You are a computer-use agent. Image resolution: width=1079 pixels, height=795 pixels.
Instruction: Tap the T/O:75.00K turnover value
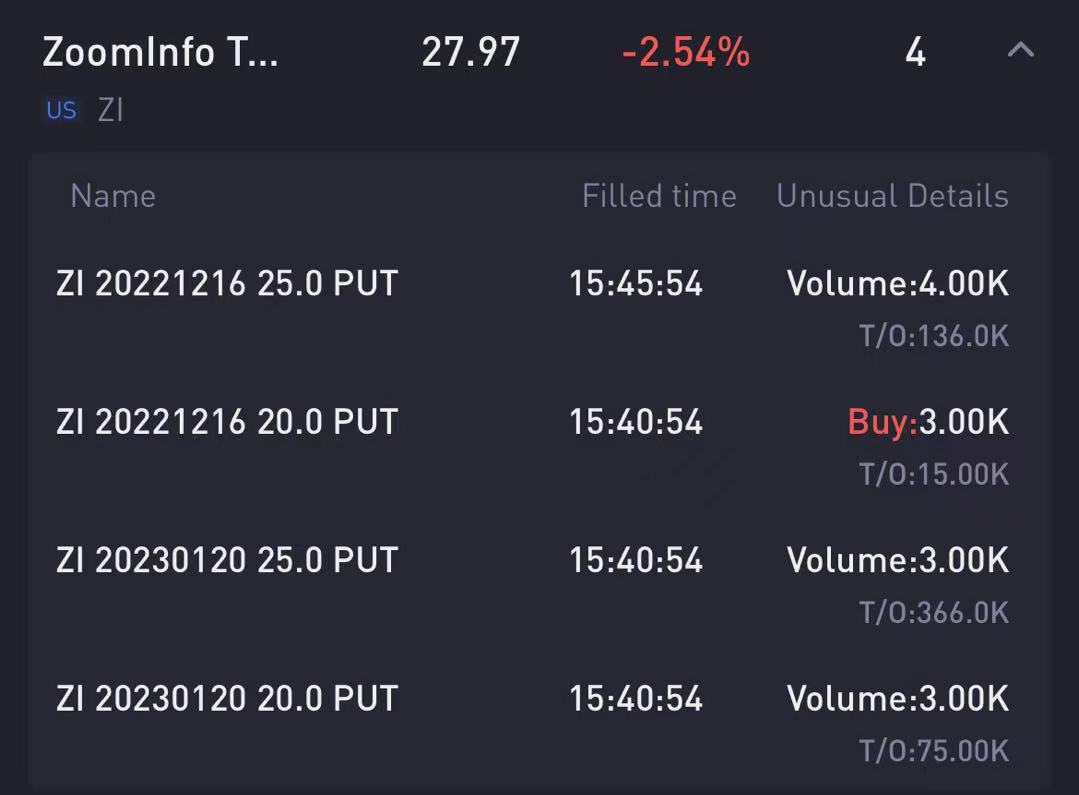(x=934, y=750)
